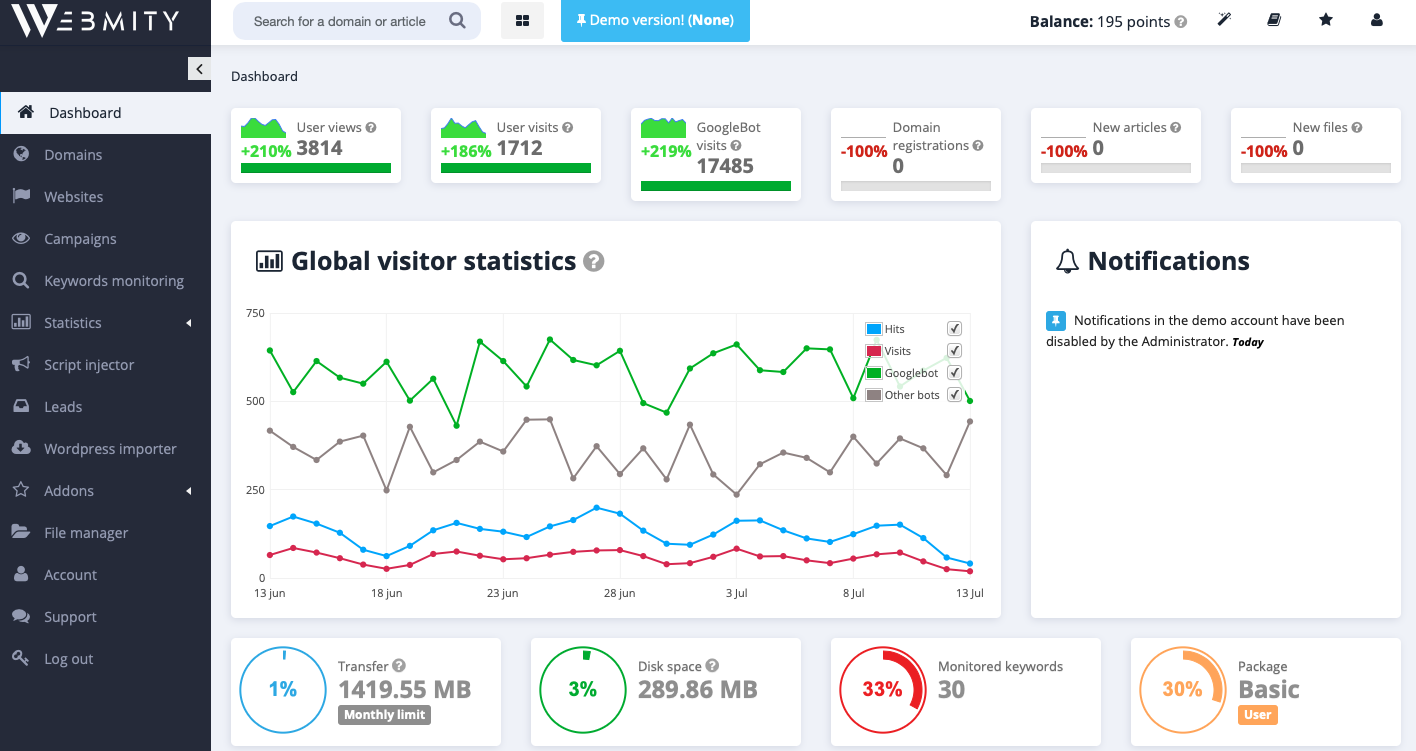Screen dimensions: 1416x751
Task: Click the favorites star icon in top bar
Action: click(x=1325, y=19)
